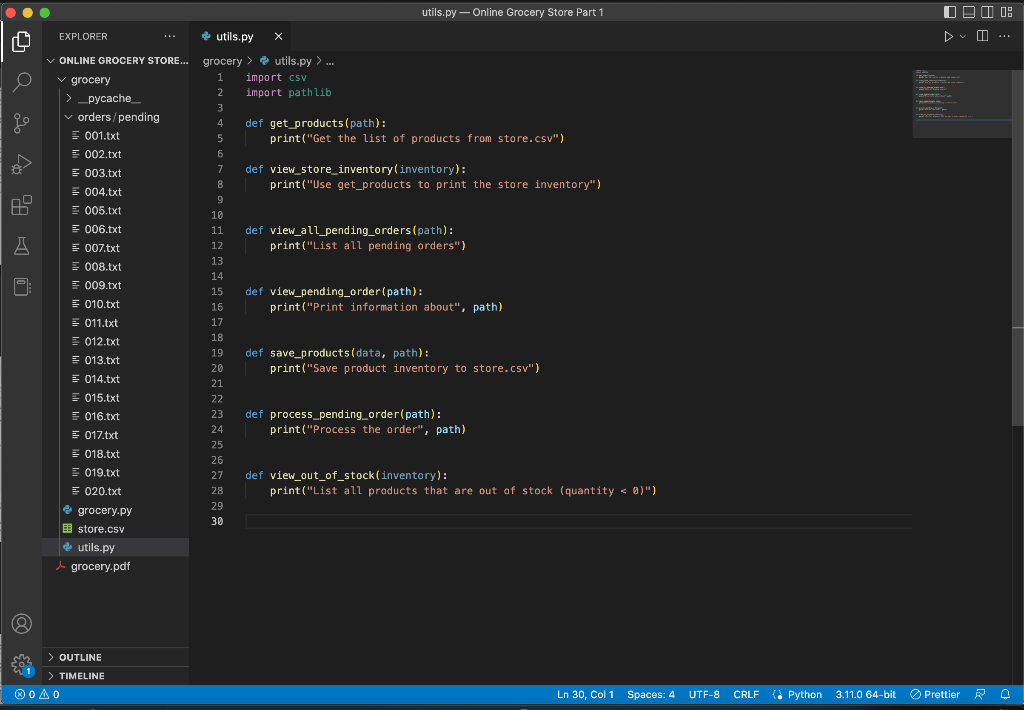The height and width of the screenshot is (710, 1024).
Task: Open the Run and Debug view
Action: point(22,163)
